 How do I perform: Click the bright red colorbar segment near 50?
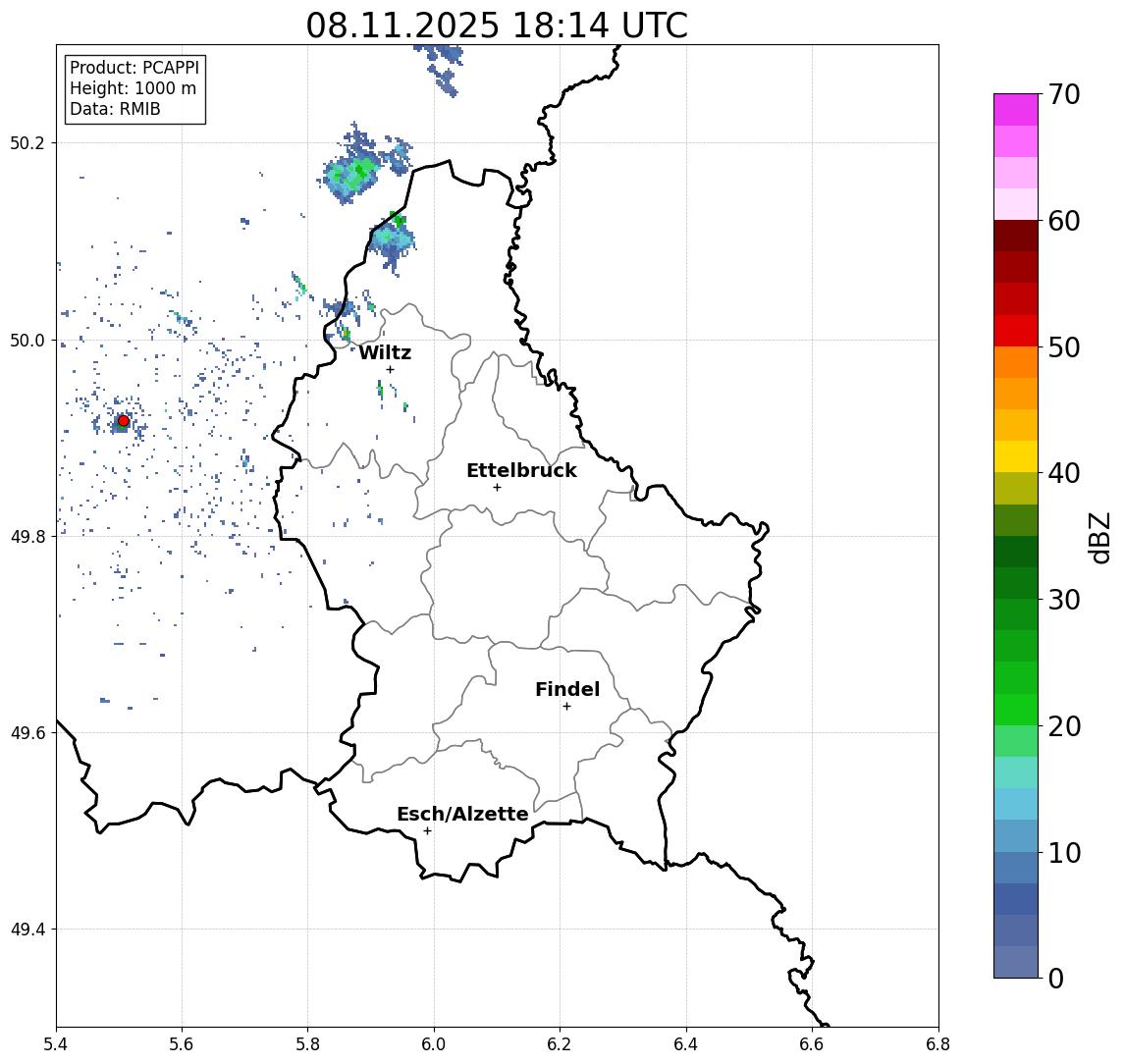[1016, 331]
